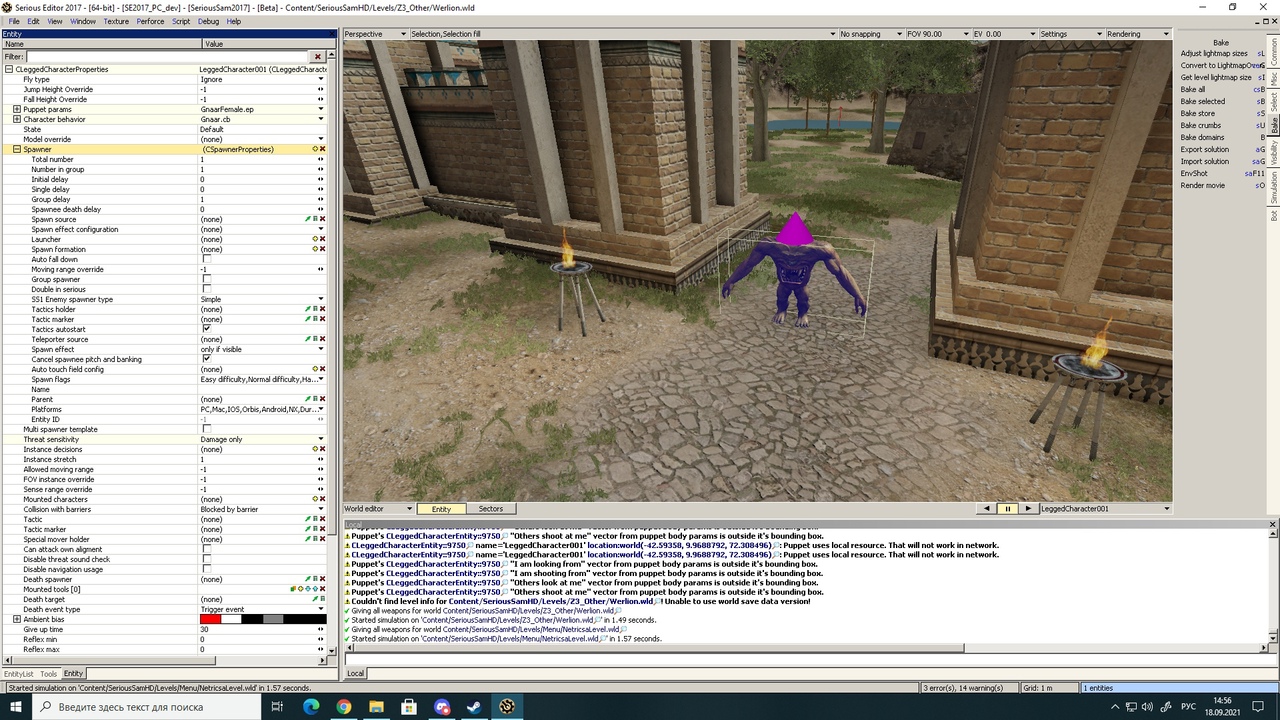Expand the Puppet params group
The image size is (1280, 720).
point(17,109)
